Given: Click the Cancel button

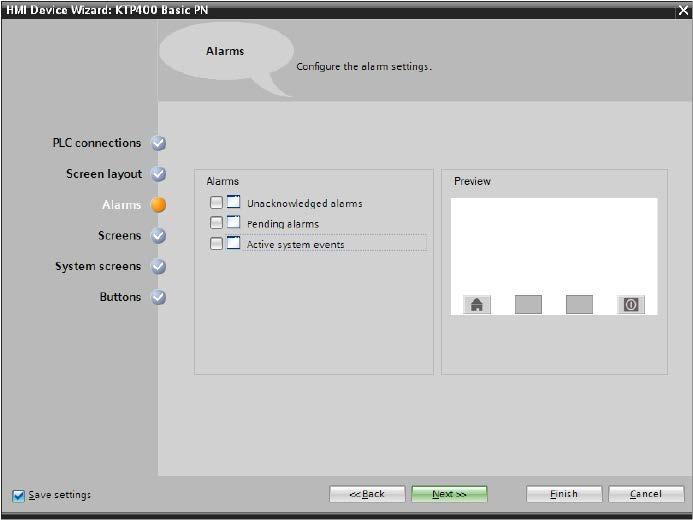Looking at the screenshot, I should click(646, 494).
